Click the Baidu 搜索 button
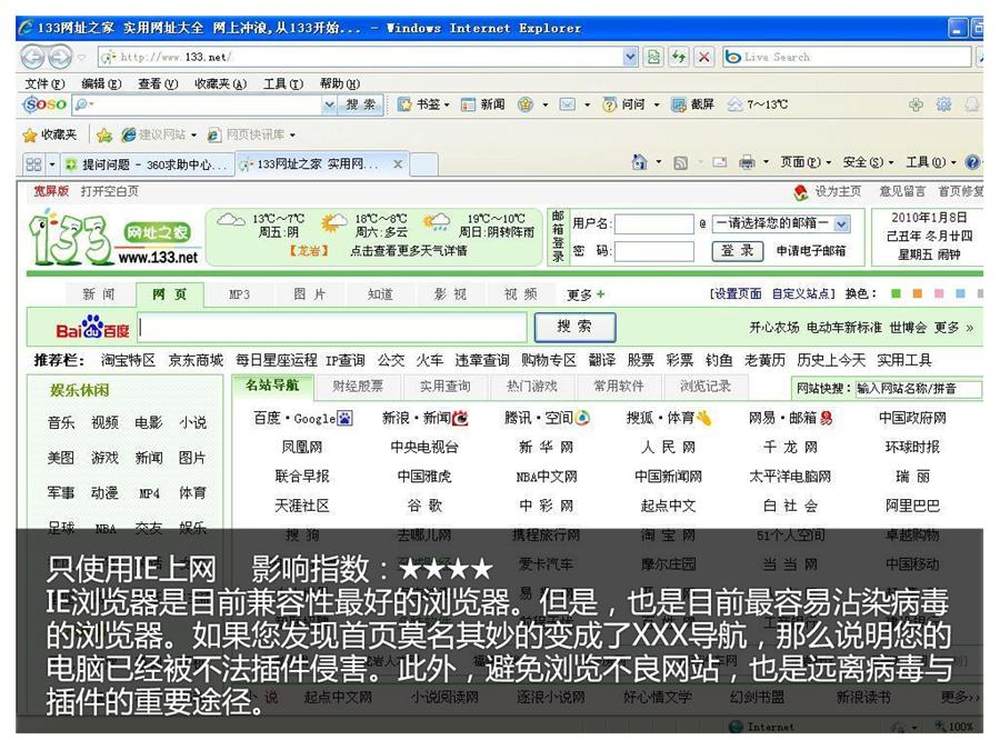Image resolution: width=1000 pixels, height=750 pixels. coord(575,327)
